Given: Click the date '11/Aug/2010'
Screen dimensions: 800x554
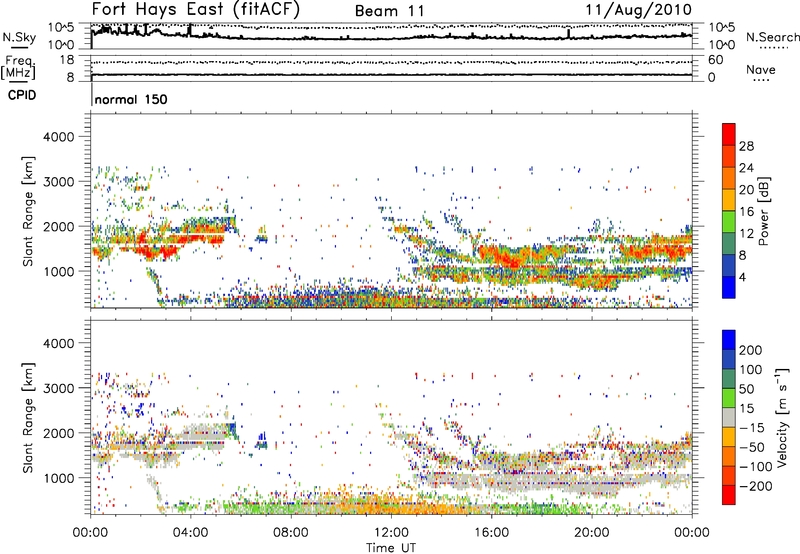Looking at the screenshot, I should coord(638,10).
